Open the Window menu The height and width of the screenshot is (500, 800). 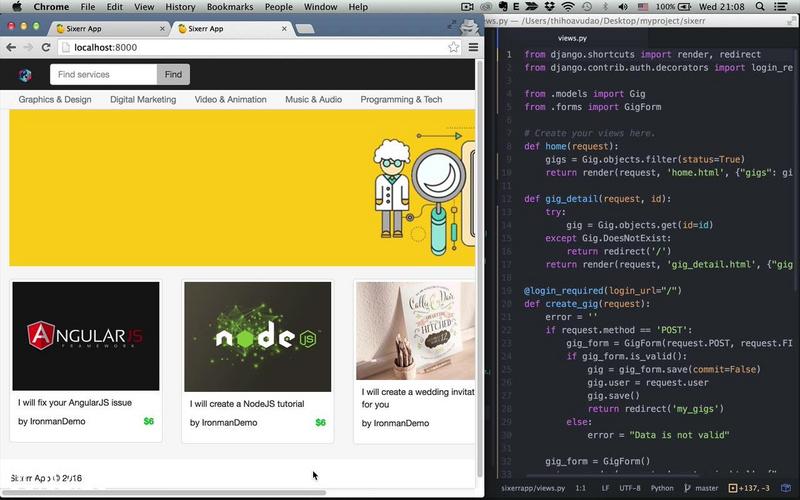tap(320, 7)
